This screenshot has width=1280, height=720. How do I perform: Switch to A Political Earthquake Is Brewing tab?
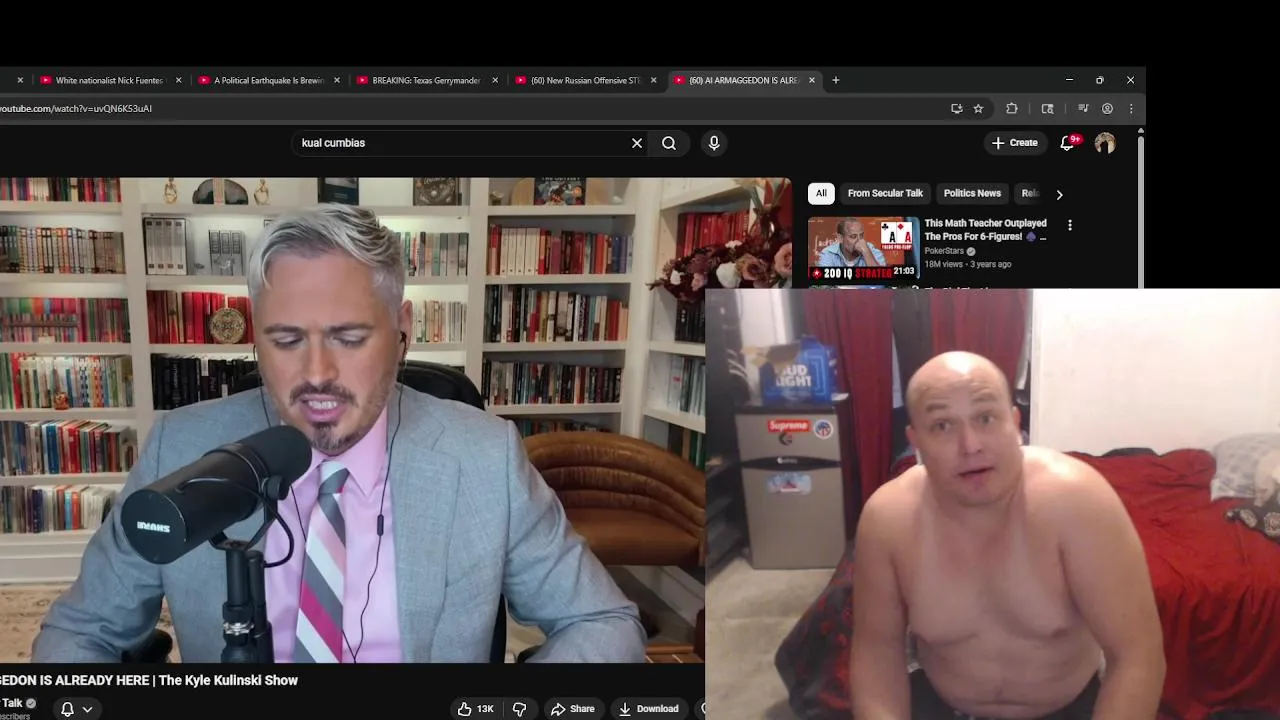point(267,80)
